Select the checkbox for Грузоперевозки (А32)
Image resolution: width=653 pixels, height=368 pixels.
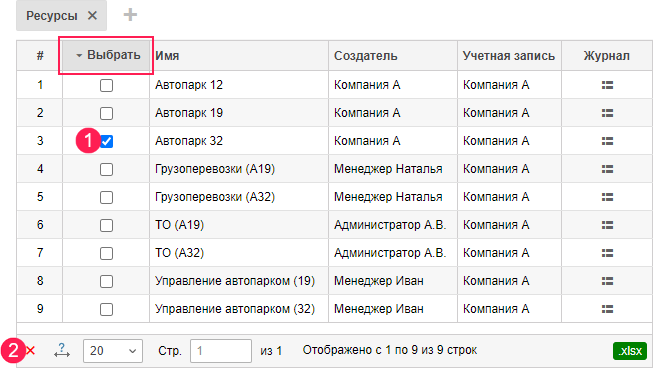[x=106, y=197]
